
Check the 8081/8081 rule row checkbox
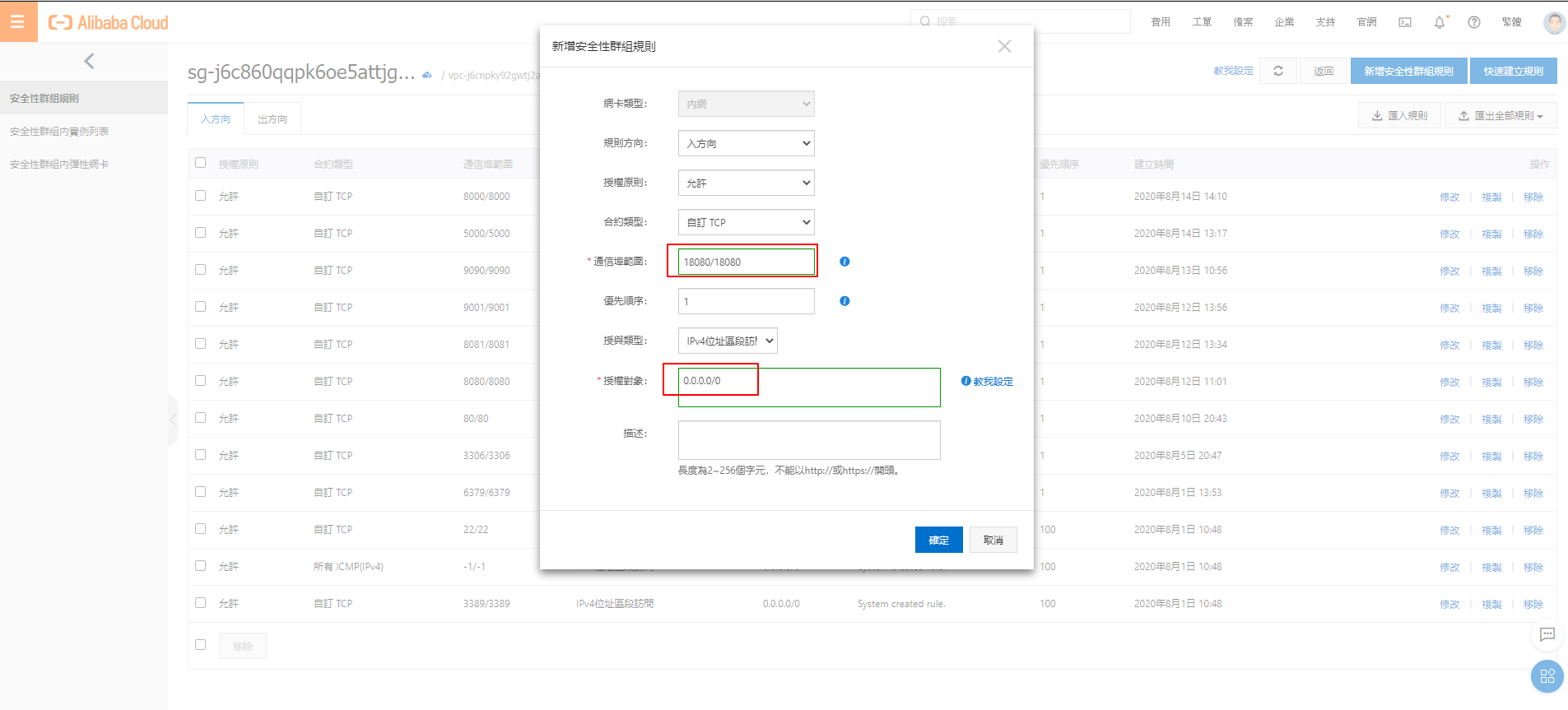pos(201,344)
